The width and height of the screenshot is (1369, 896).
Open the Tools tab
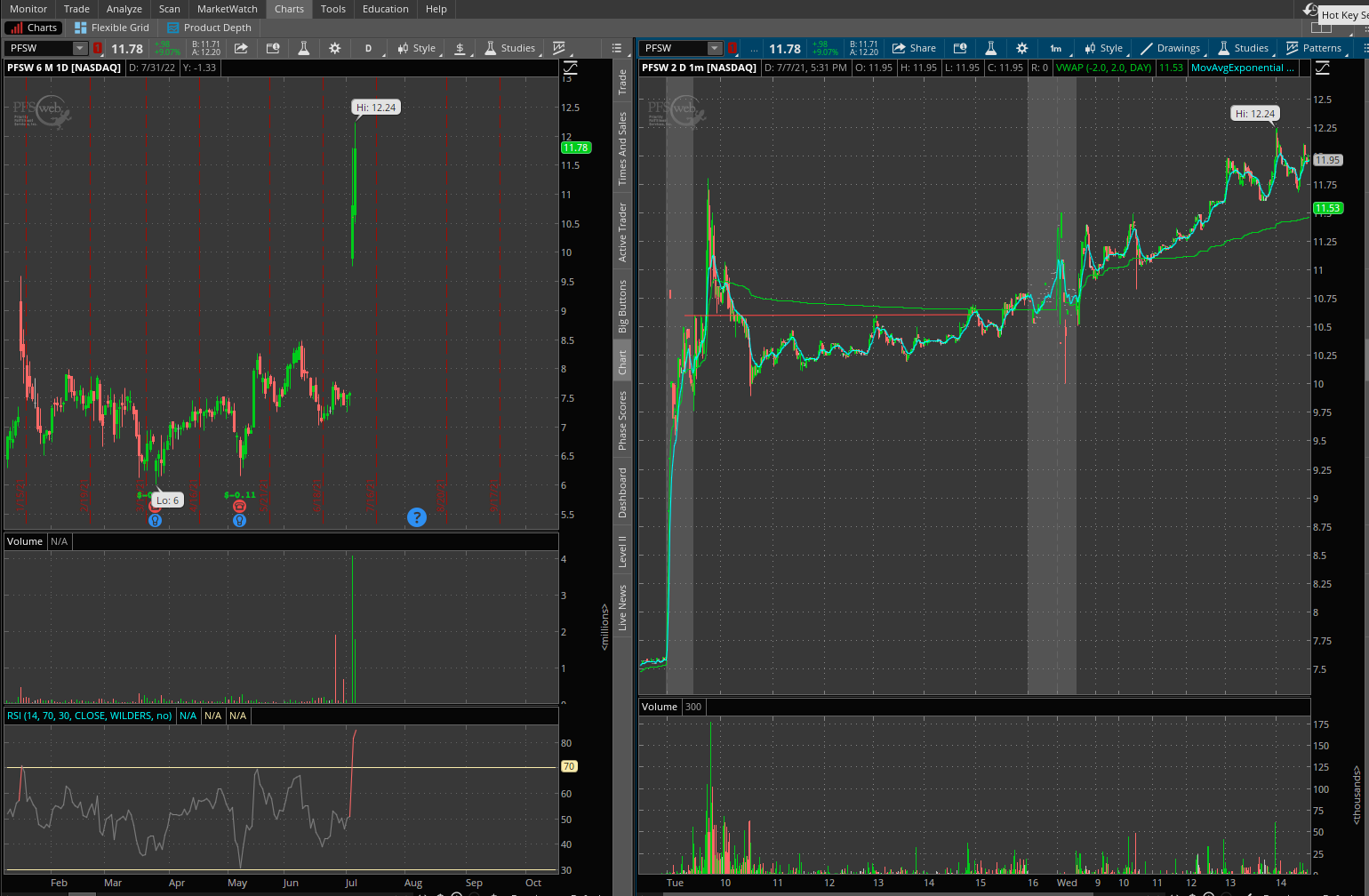click(x=333, y=9)
